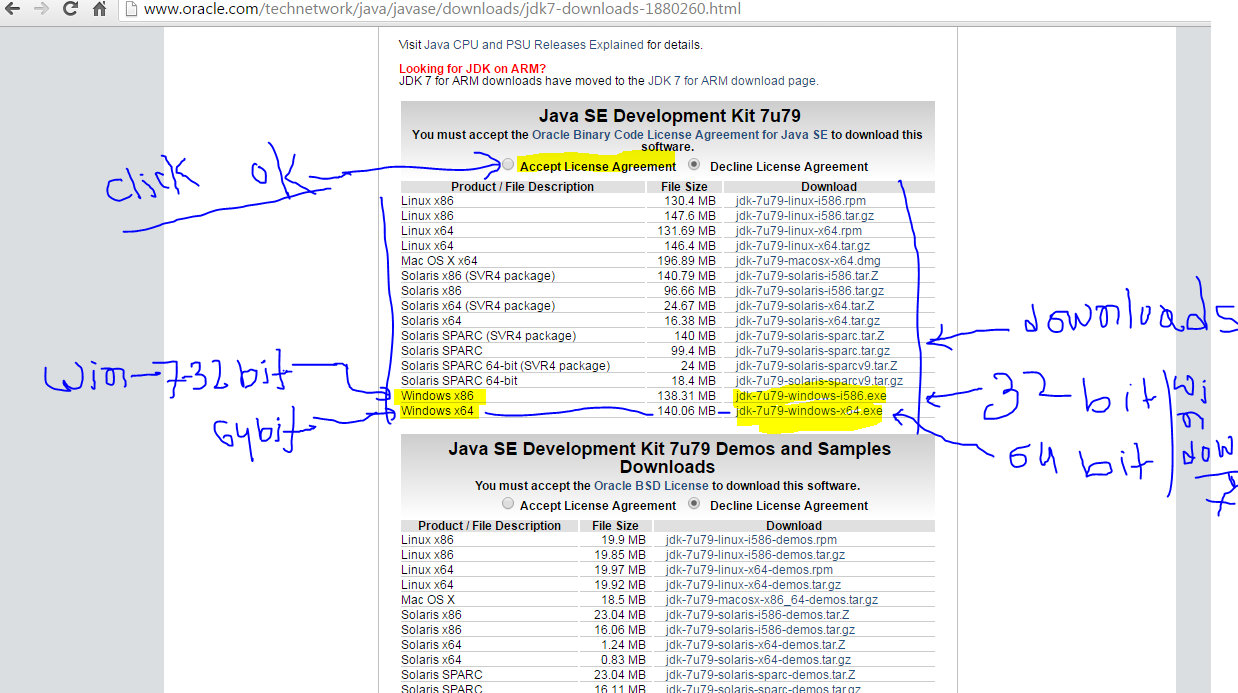Download jdk-7u79-linux-x64-demos.tar.gz
1238x693 pixels.
point(753,585)
